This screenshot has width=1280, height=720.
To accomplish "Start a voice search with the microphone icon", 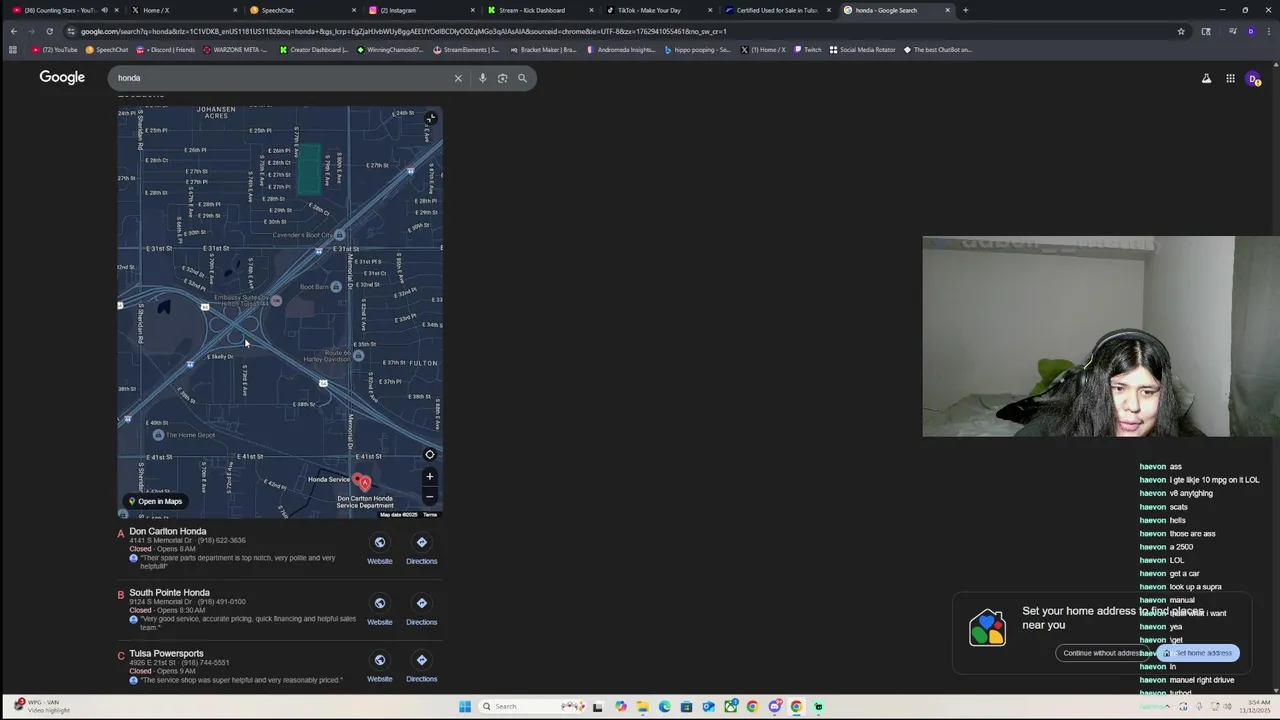I will point(482,78).
